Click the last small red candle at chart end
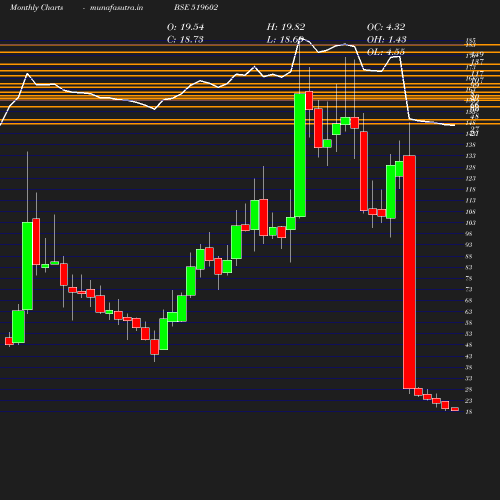500x500 pixels. [x=455, y=409]
